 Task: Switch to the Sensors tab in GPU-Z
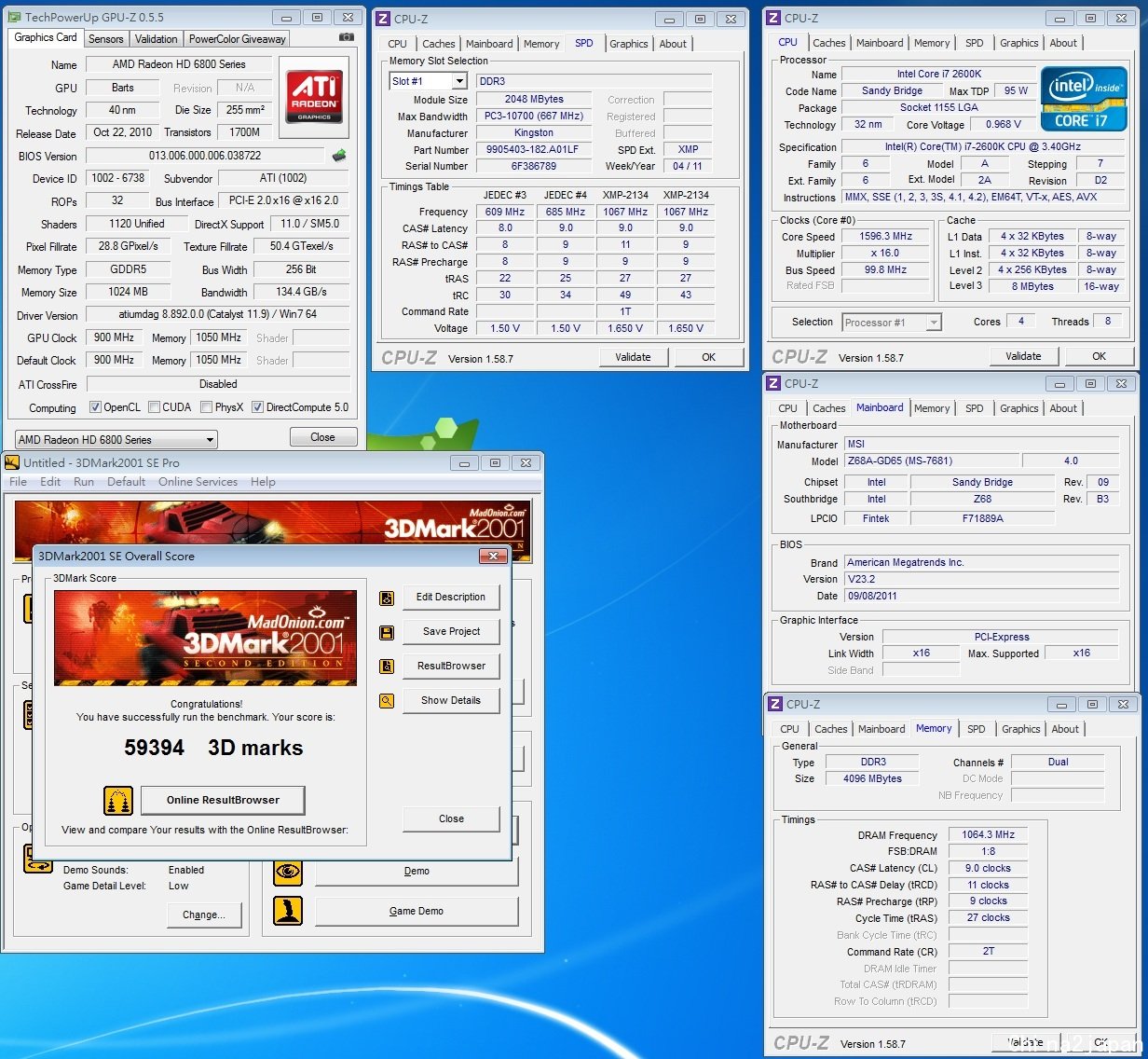click(105, 39)
